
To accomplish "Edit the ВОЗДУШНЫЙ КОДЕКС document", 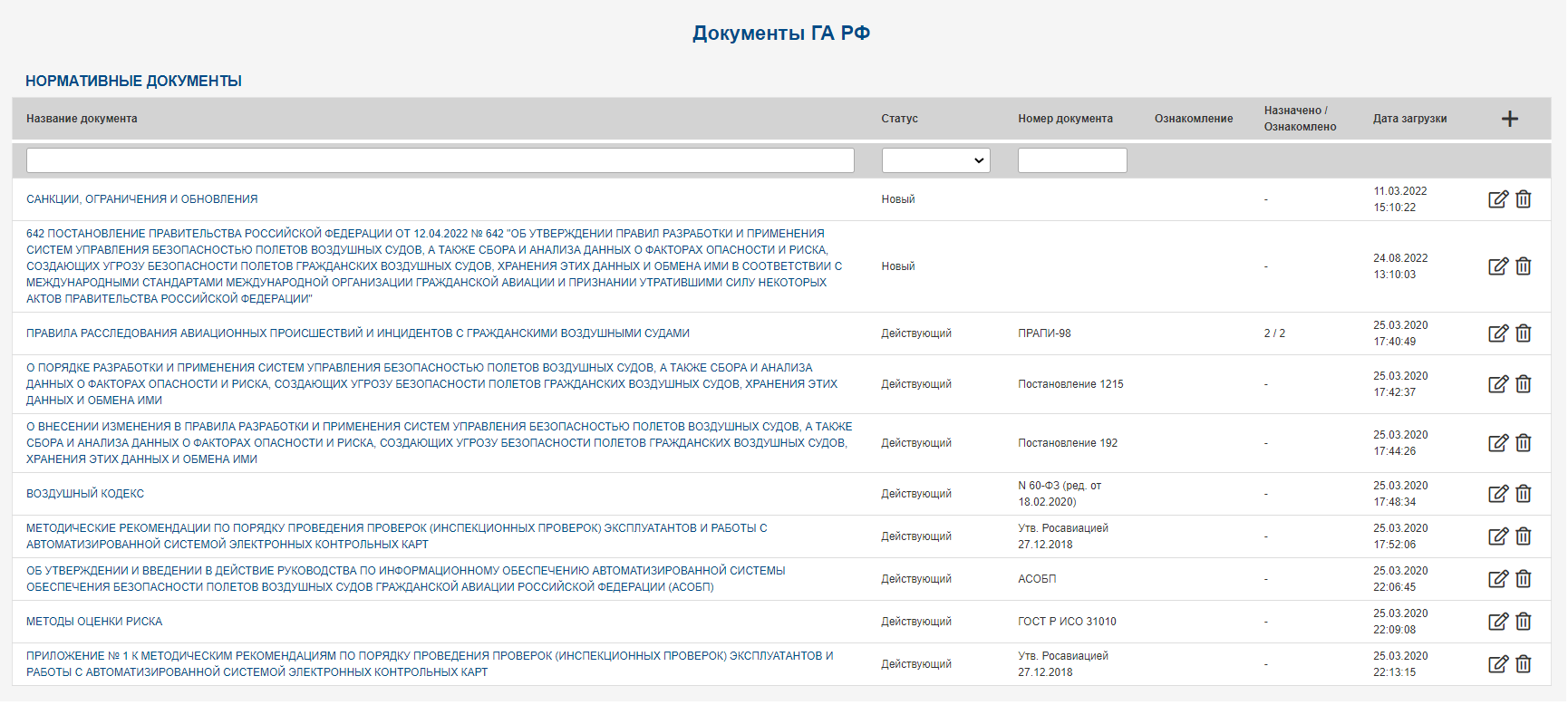I will tap(1498, 494).
